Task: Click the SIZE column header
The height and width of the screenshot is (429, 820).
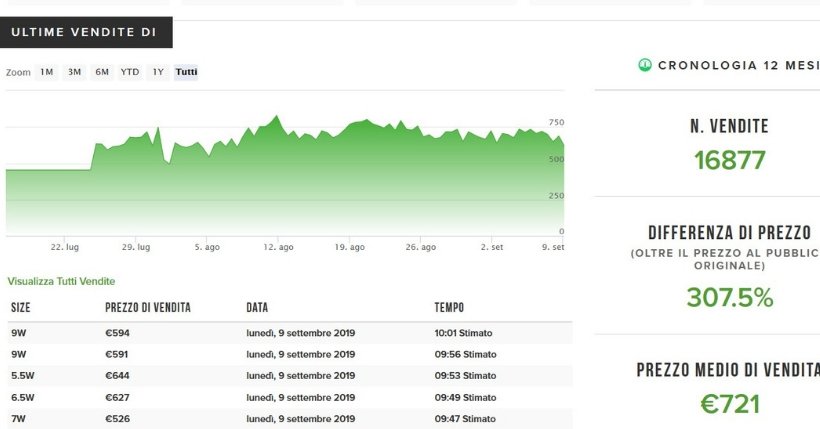Action: point(21,307)
